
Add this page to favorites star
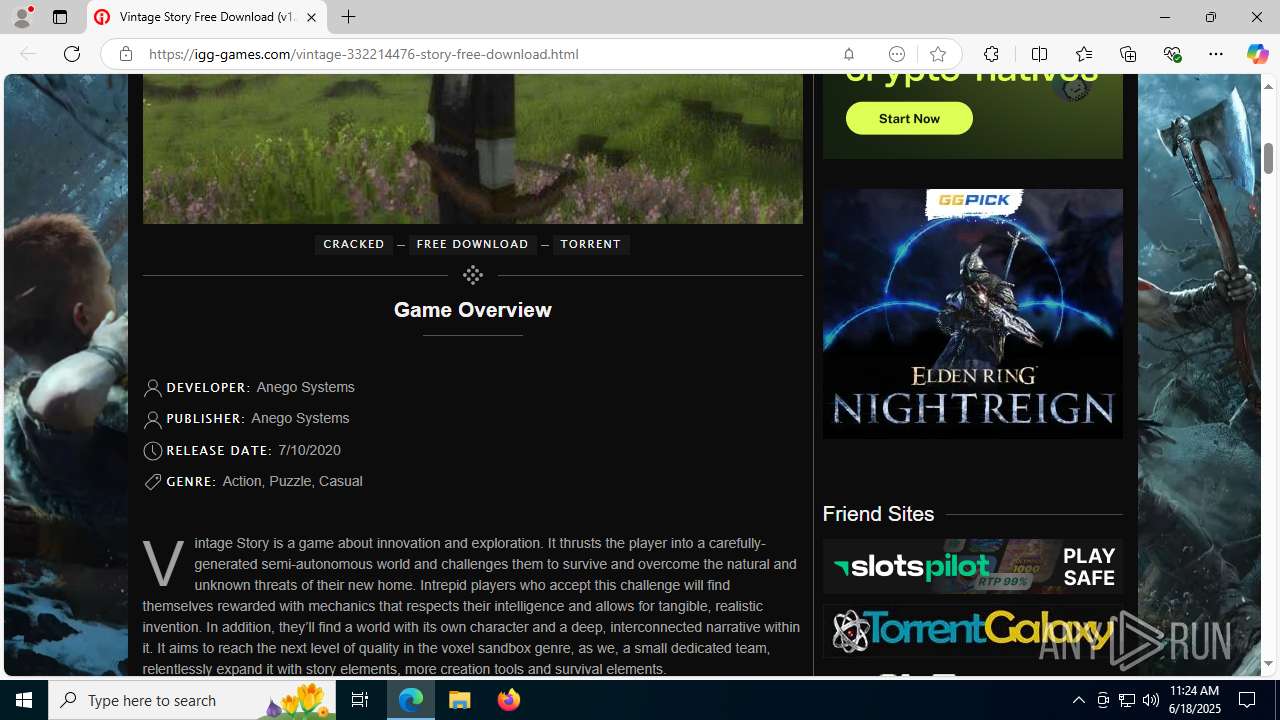[x=937, y=54]
